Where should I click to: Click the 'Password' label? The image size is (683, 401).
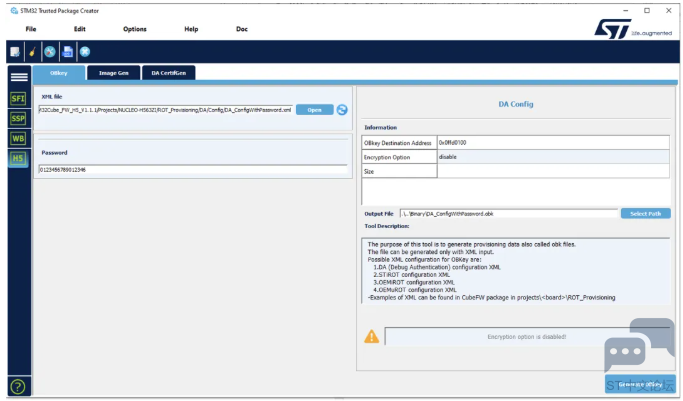(x=54, y=153)
